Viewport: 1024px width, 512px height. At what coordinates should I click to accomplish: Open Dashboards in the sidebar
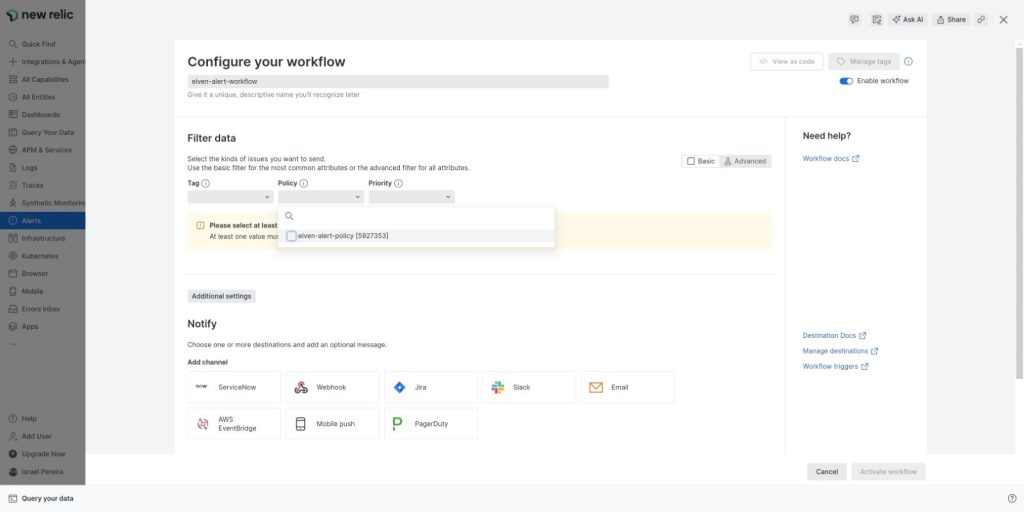pyautogui.click(x=41, y=115)
